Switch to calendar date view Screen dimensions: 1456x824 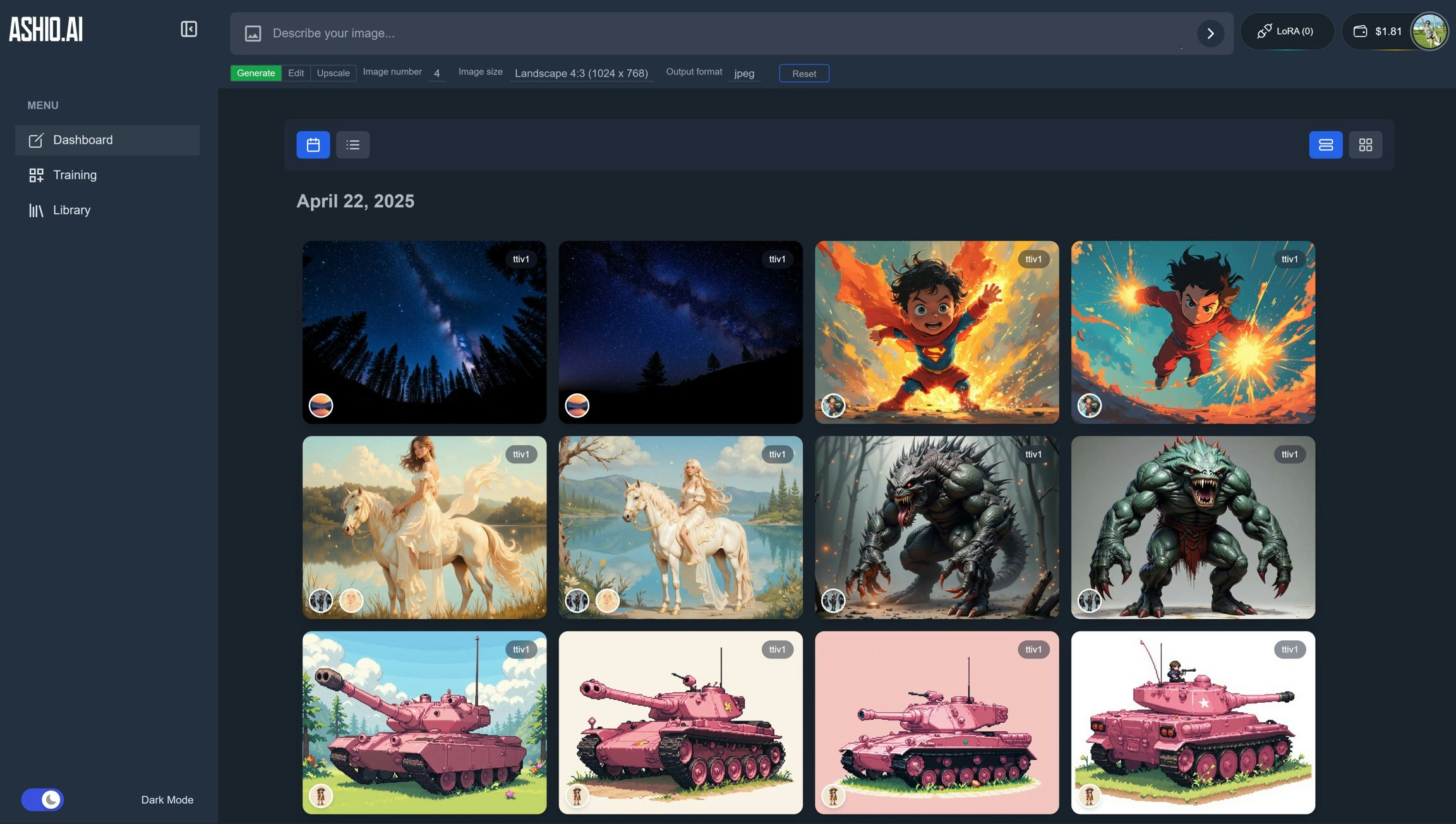(313, 145)
